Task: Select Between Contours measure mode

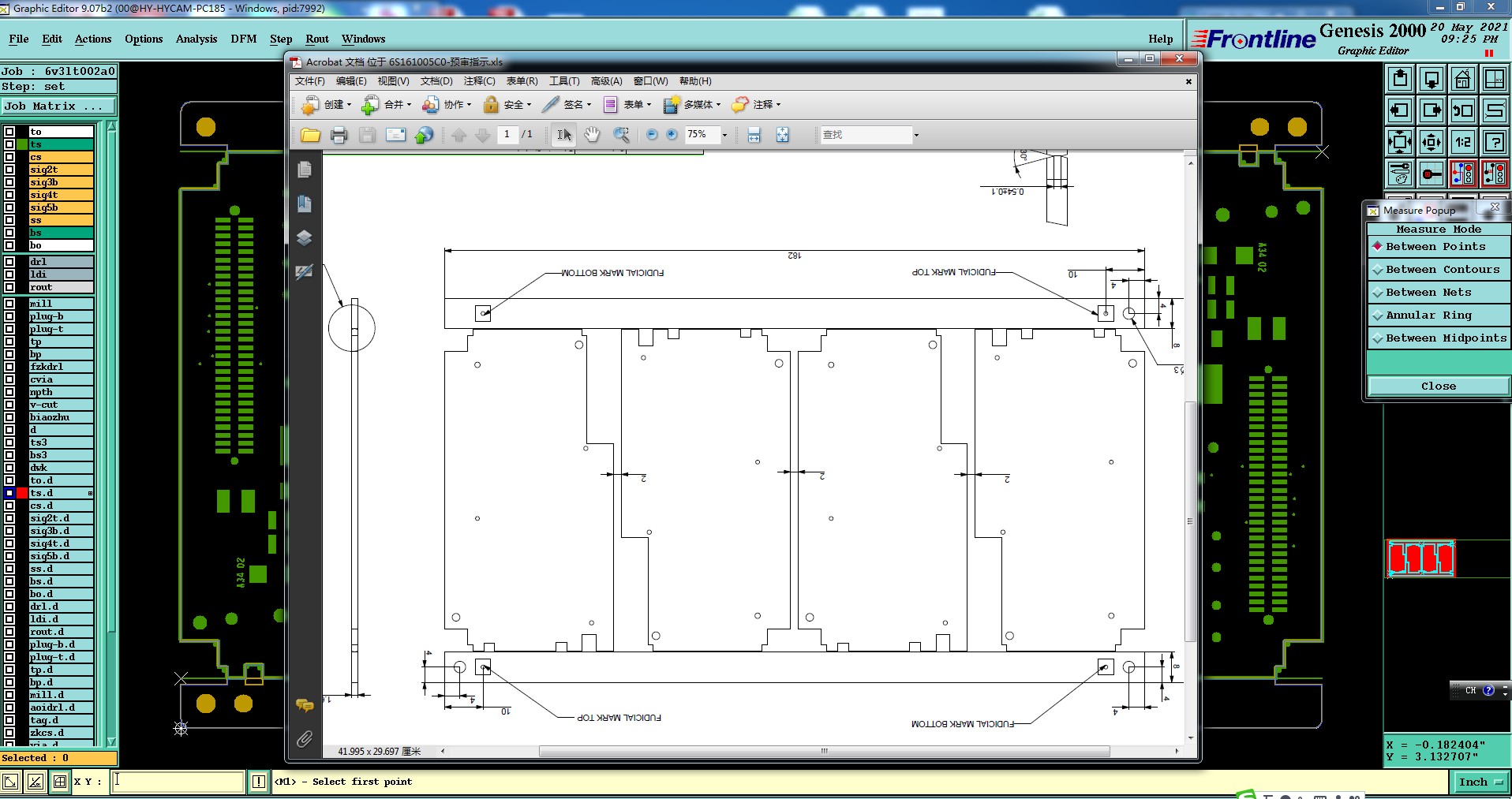Action: point(1439,270)
